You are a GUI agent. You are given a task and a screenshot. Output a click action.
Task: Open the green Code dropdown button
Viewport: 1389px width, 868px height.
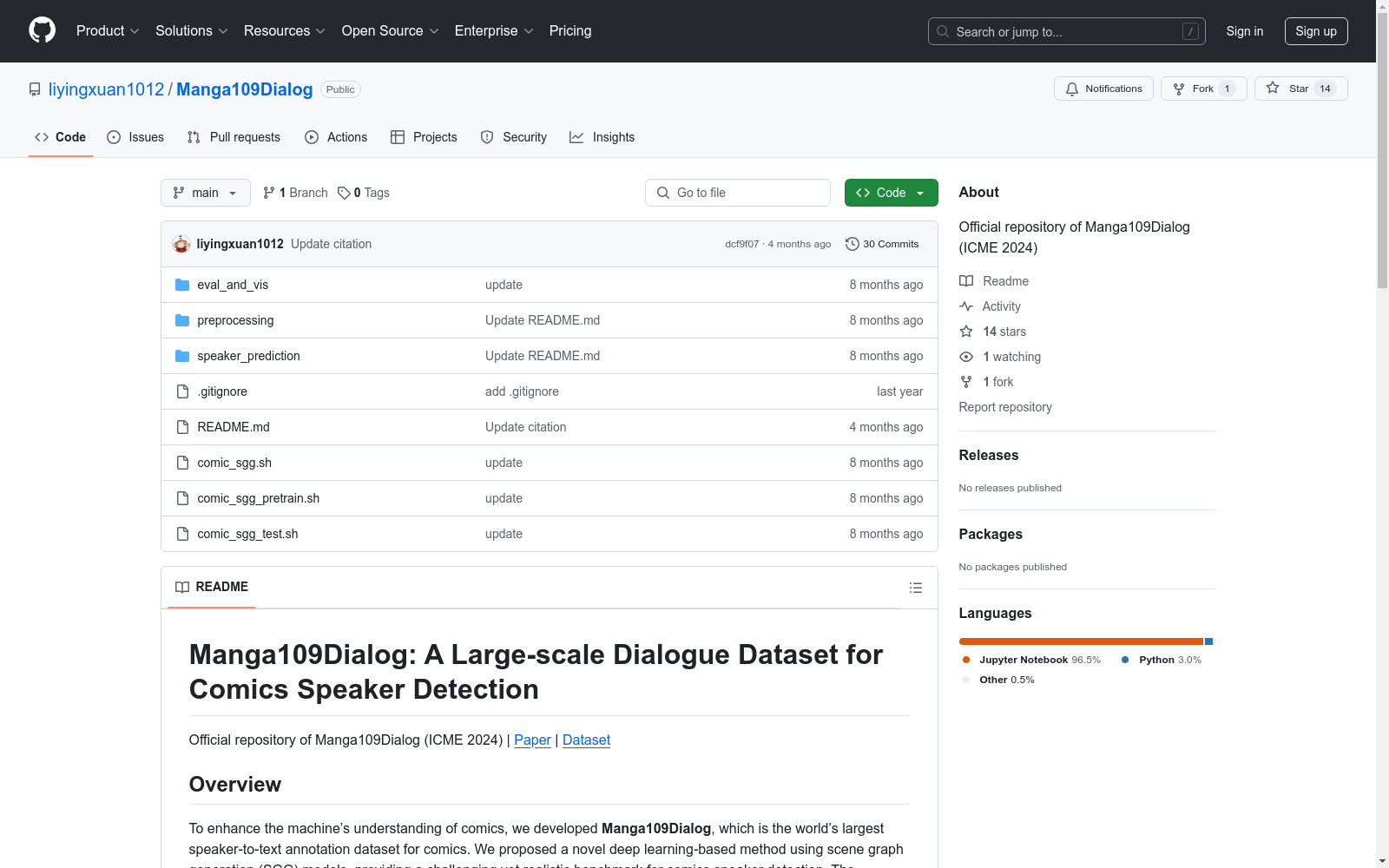[x=891, y=193]
